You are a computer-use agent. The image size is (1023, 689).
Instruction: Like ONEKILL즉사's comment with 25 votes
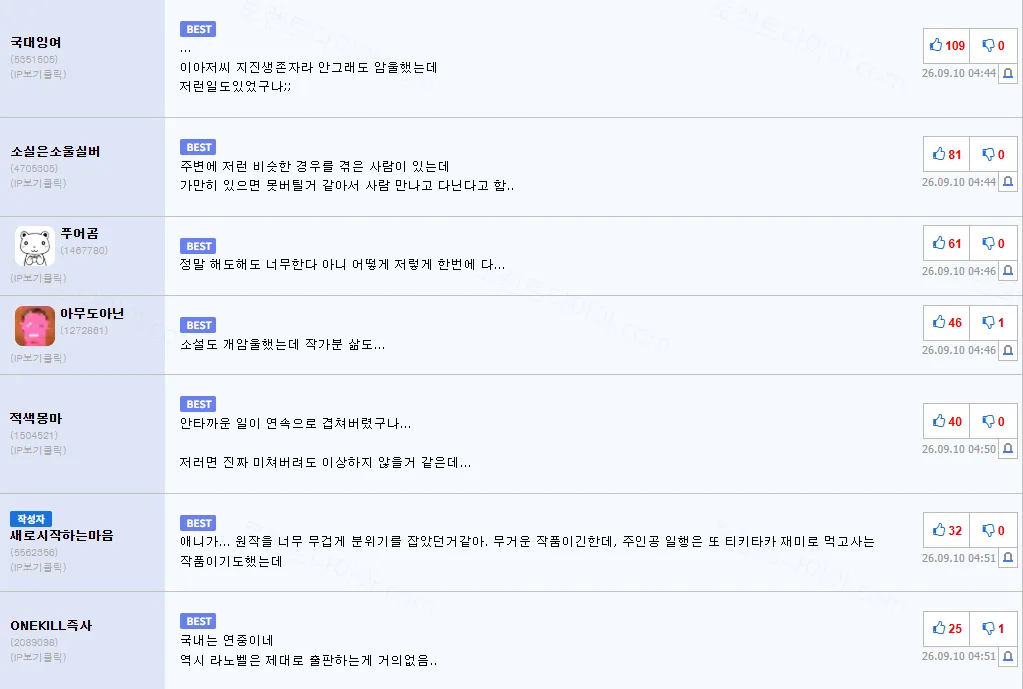point(947,628)
